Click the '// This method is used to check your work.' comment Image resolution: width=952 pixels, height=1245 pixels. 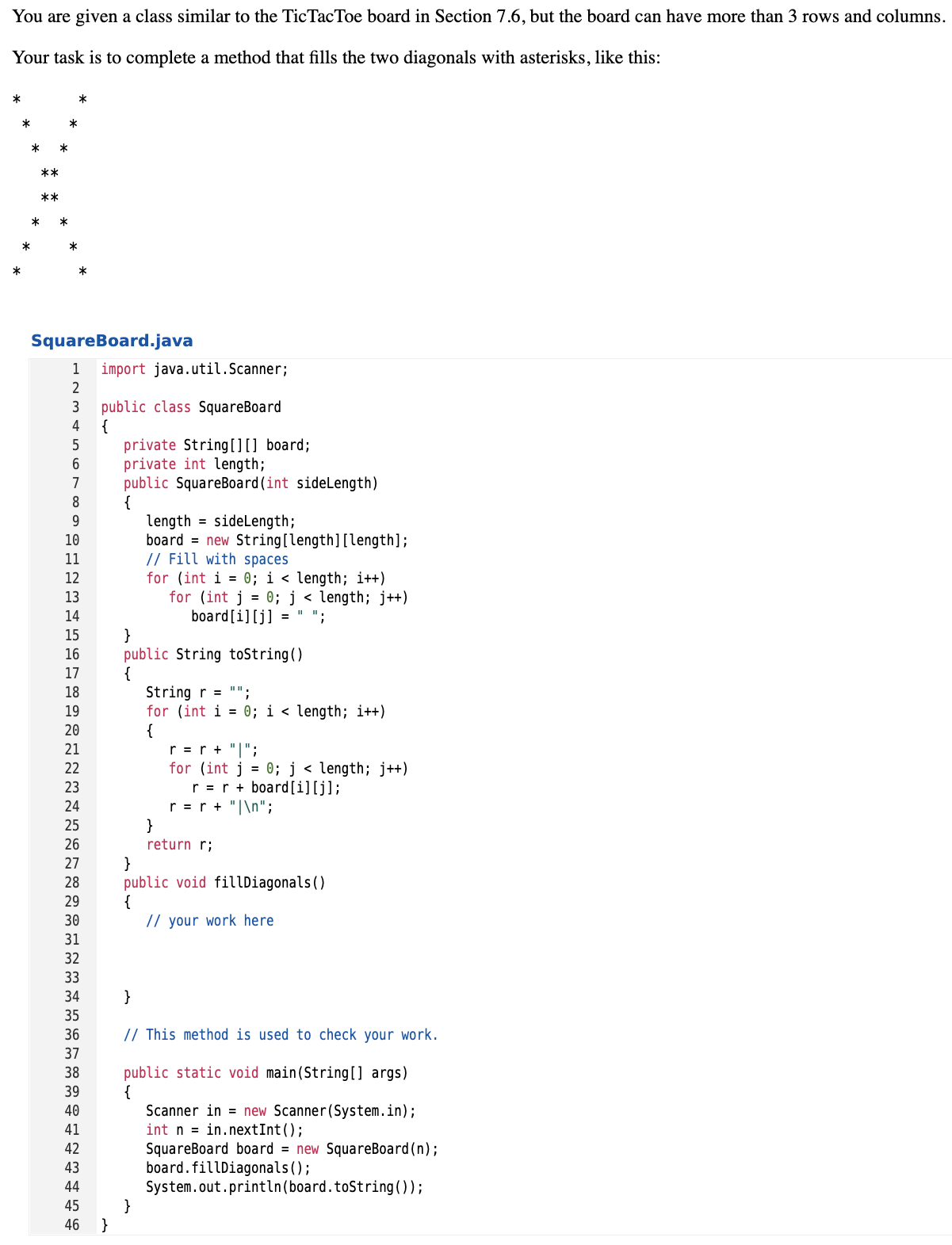(x=281, y=1035)
